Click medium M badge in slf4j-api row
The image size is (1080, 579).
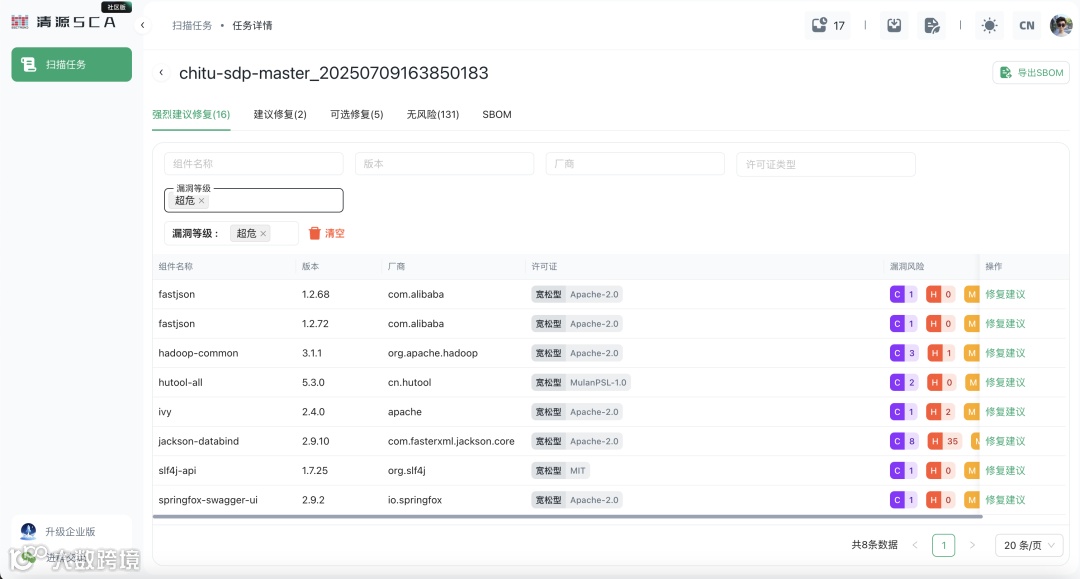coord(971,470)
